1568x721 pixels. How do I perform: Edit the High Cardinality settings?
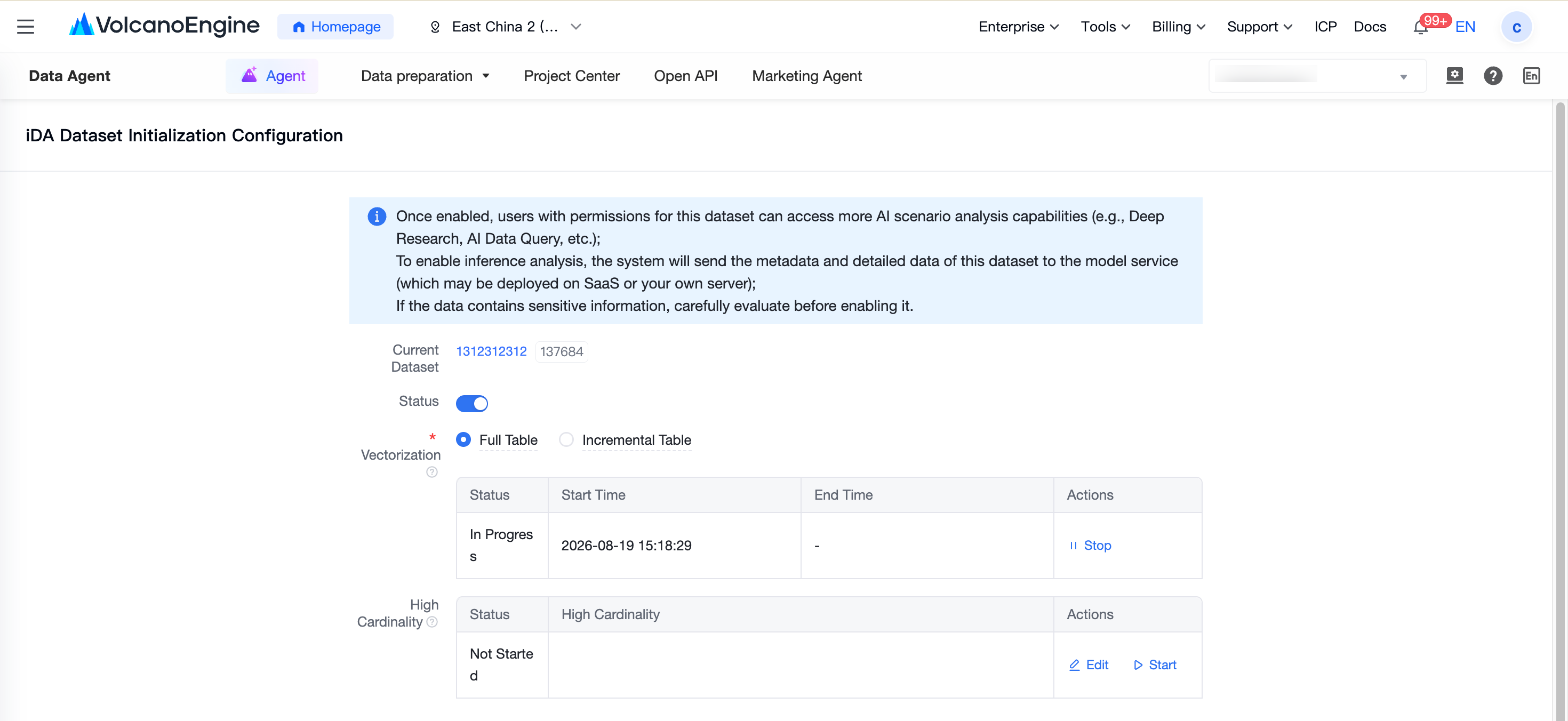click(x=1089, y=664)
